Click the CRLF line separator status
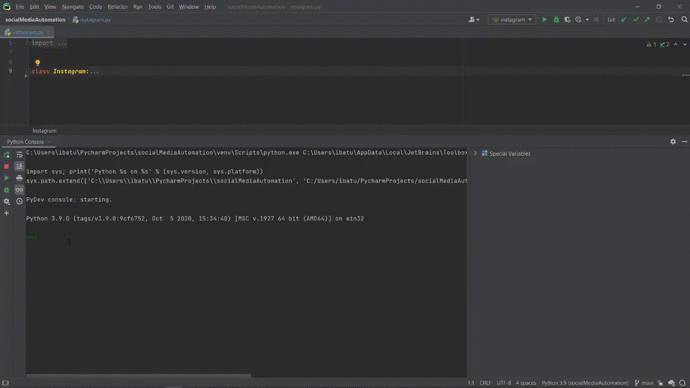 485,383
